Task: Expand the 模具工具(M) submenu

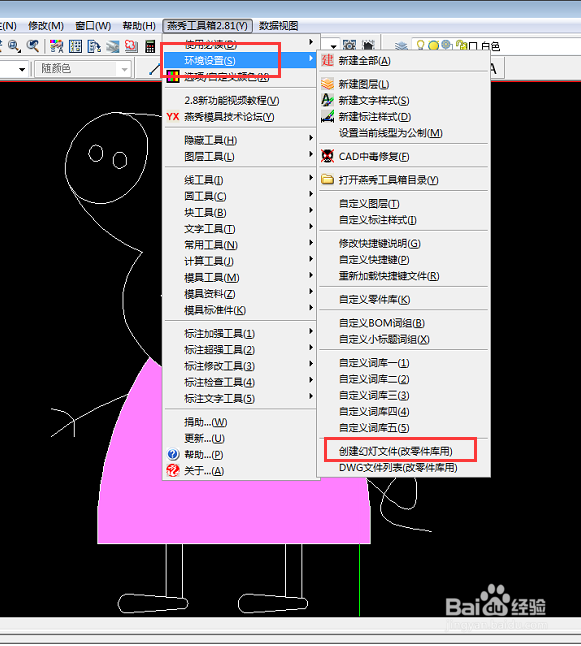Action: pyautogui.click(x=239, y=278)
